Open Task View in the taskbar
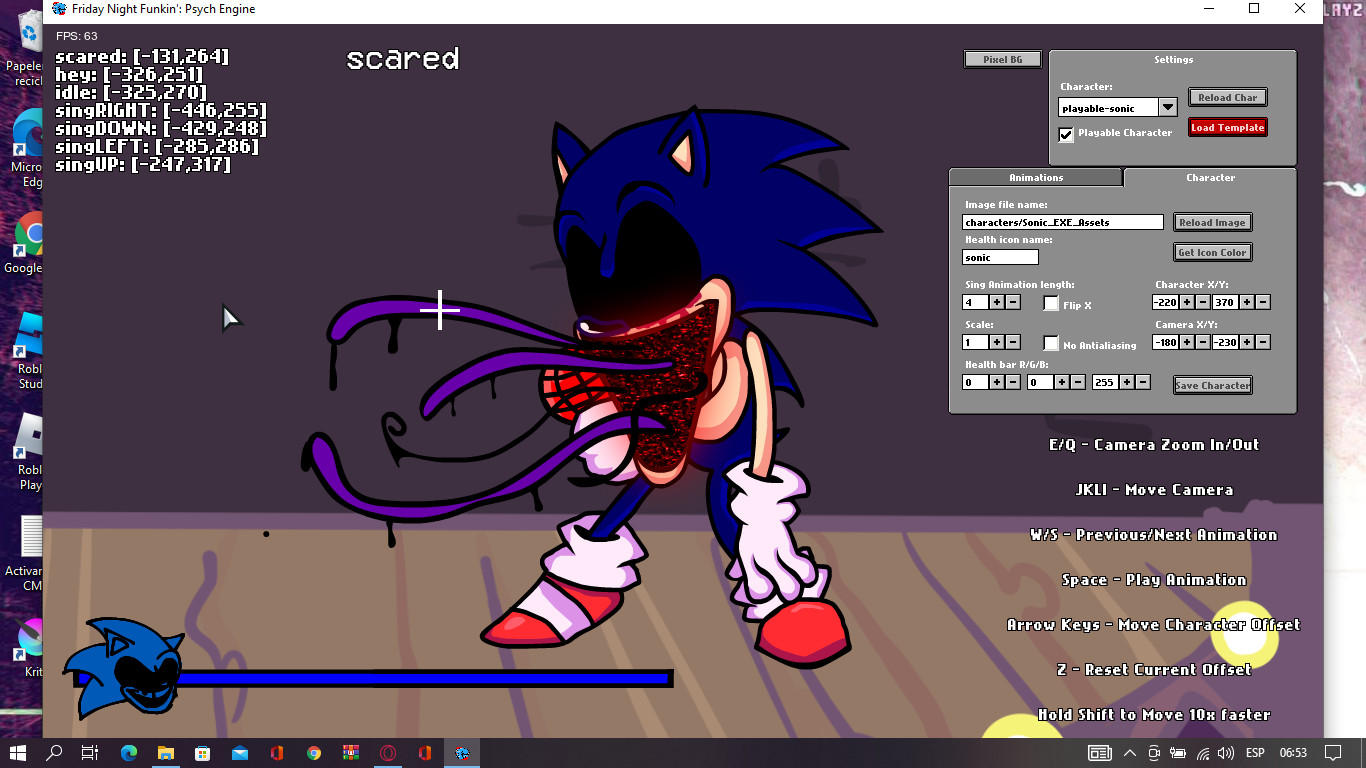The width and height of the screenshot is (1366, 768). coord(90,753)
